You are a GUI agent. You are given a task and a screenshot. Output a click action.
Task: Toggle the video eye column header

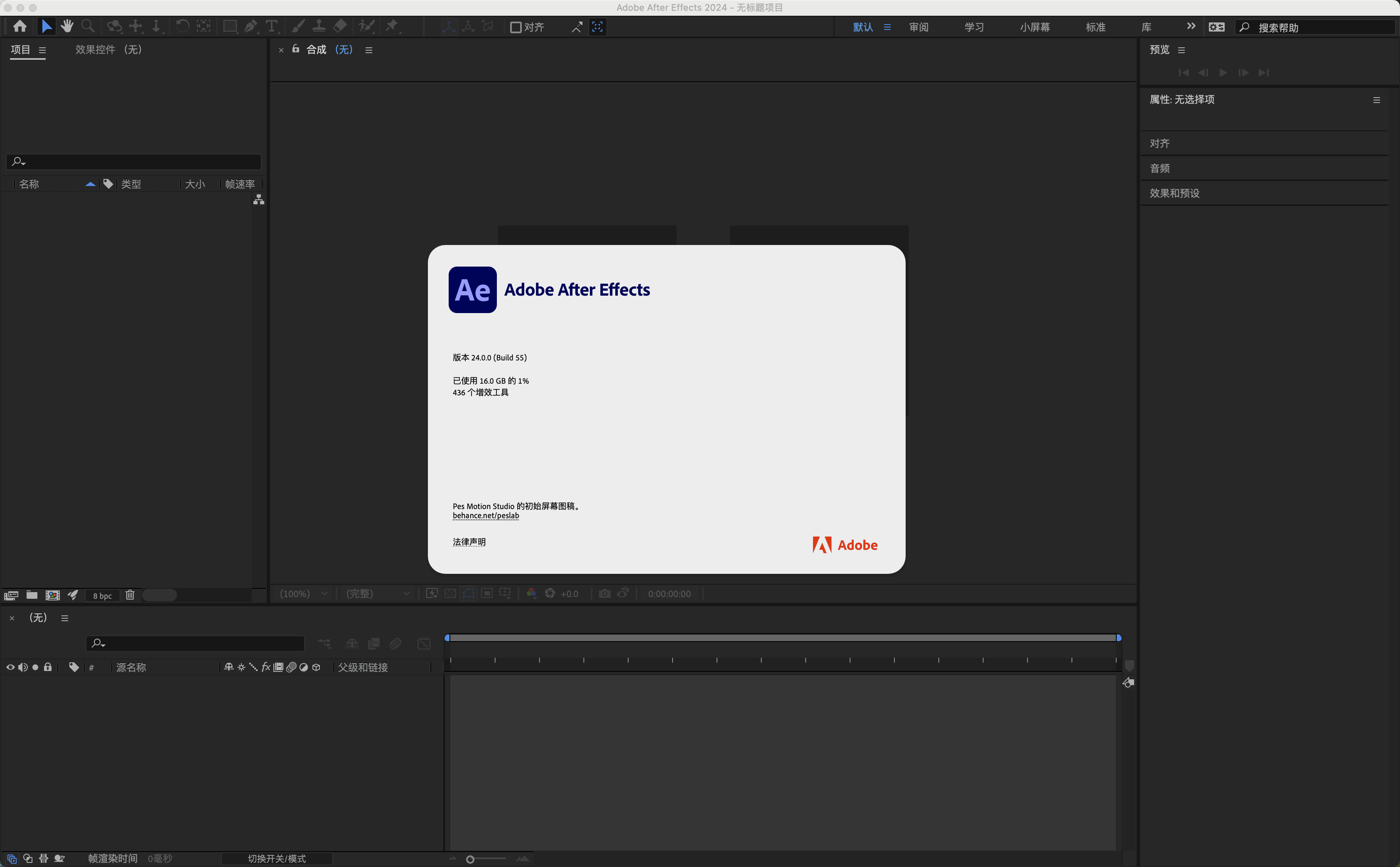pos(10,667)
